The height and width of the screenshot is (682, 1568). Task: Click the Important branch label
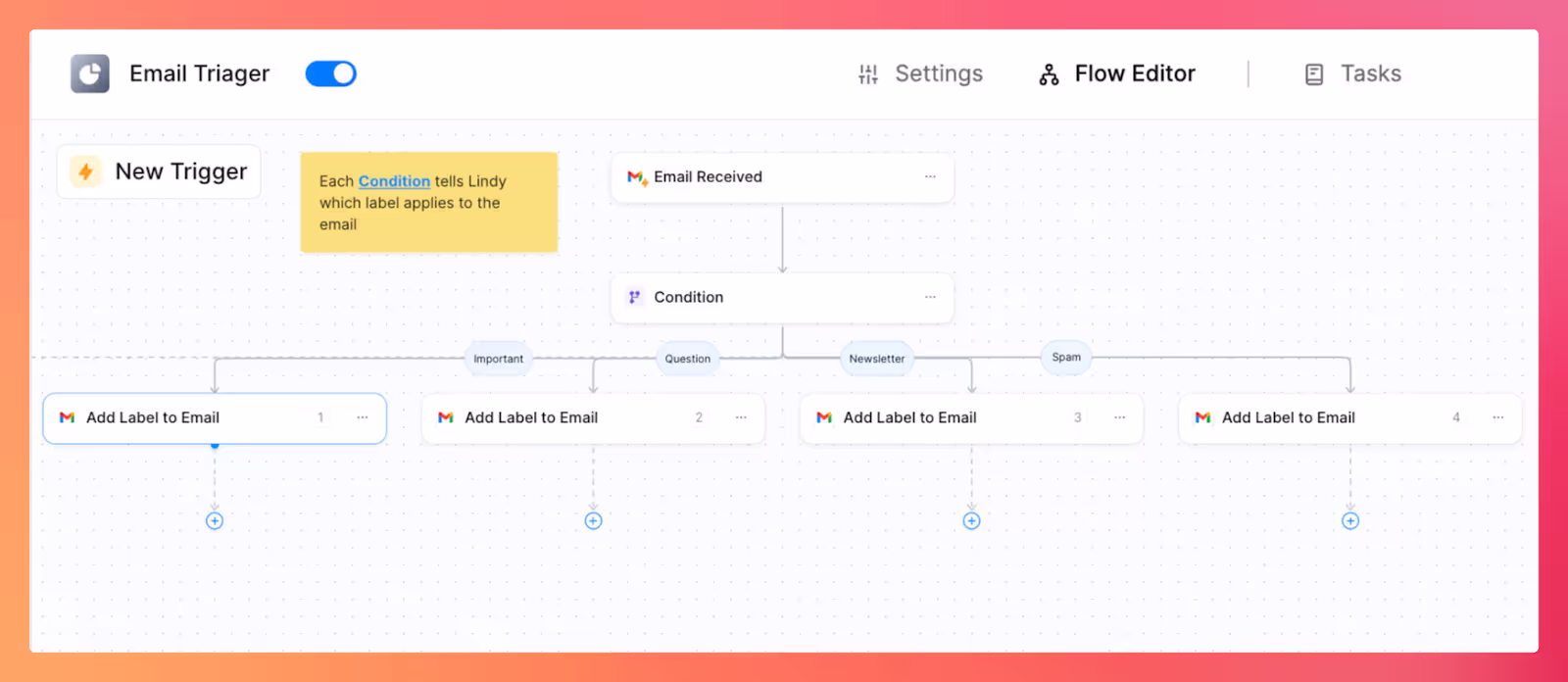(499, 359)
